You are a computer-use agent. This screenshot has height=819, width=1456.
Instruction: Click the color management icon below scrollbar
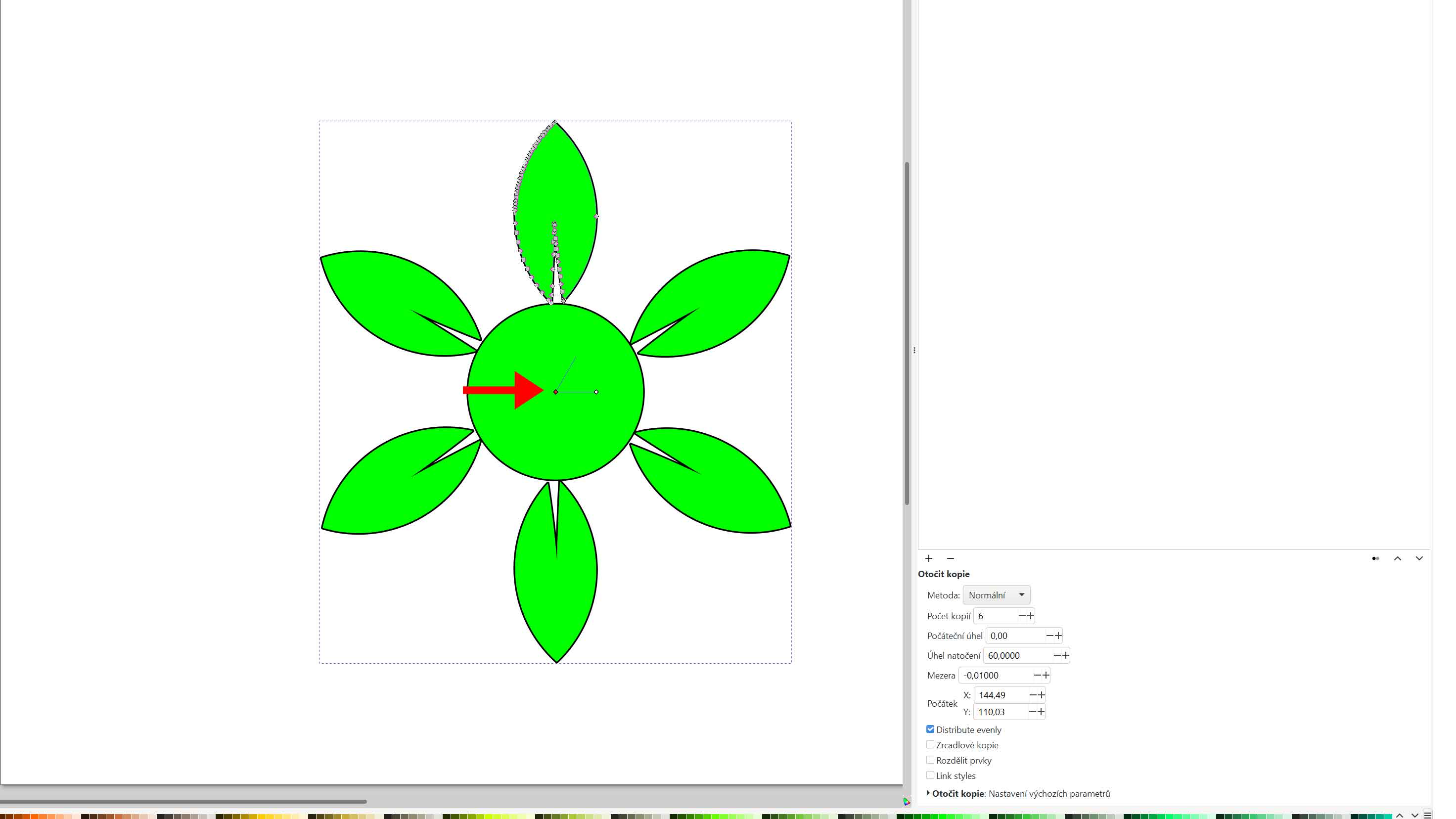tap(907, 802)
